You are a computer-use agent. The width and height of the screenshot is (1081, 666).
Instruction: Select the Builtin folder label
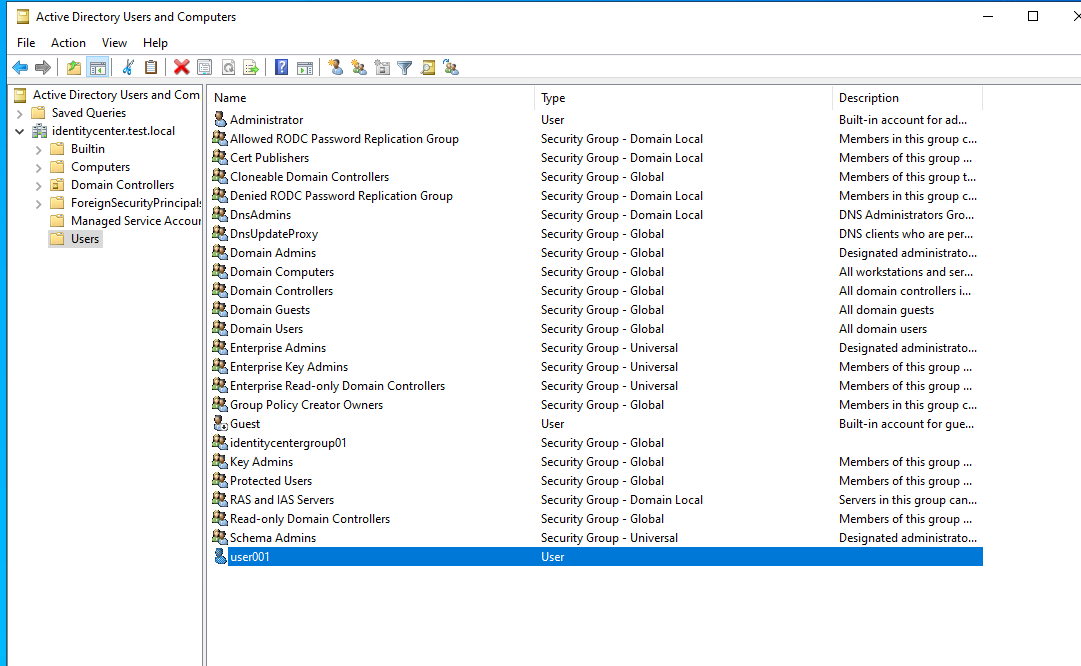[x=88, y=149]
